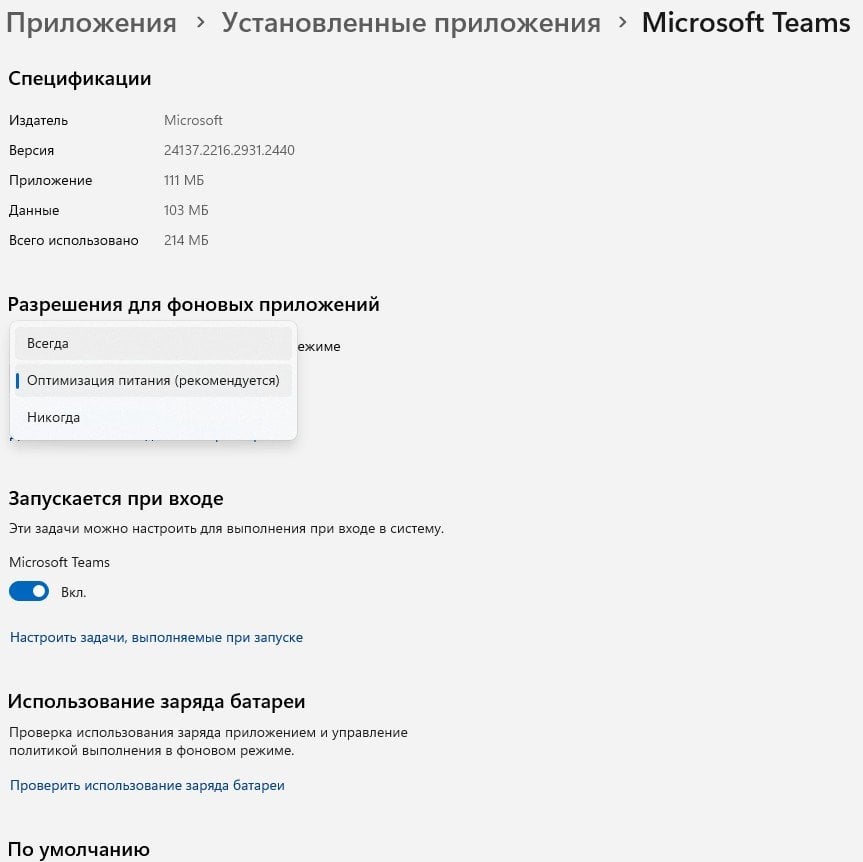The height and width of the screenshot is (862, 863).
Task: Click the Microsoft Teams label above the startup toggle
Action: pyautogui.click(x=59, y=563)
